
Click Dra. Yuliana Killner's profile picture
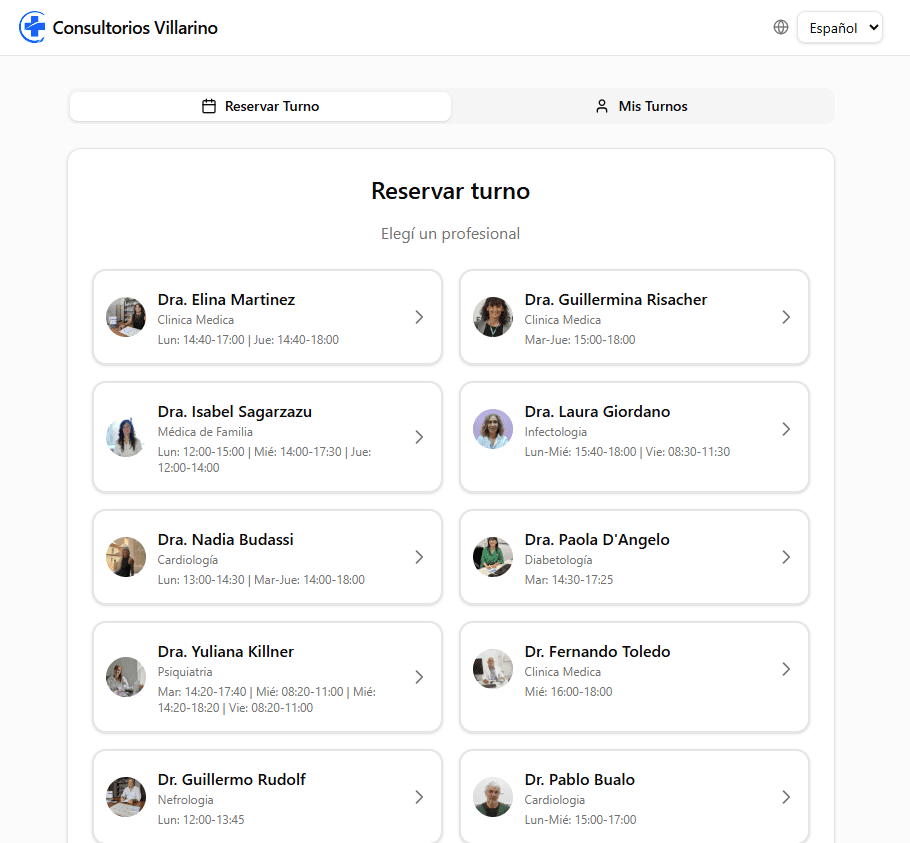click(126, 677)
